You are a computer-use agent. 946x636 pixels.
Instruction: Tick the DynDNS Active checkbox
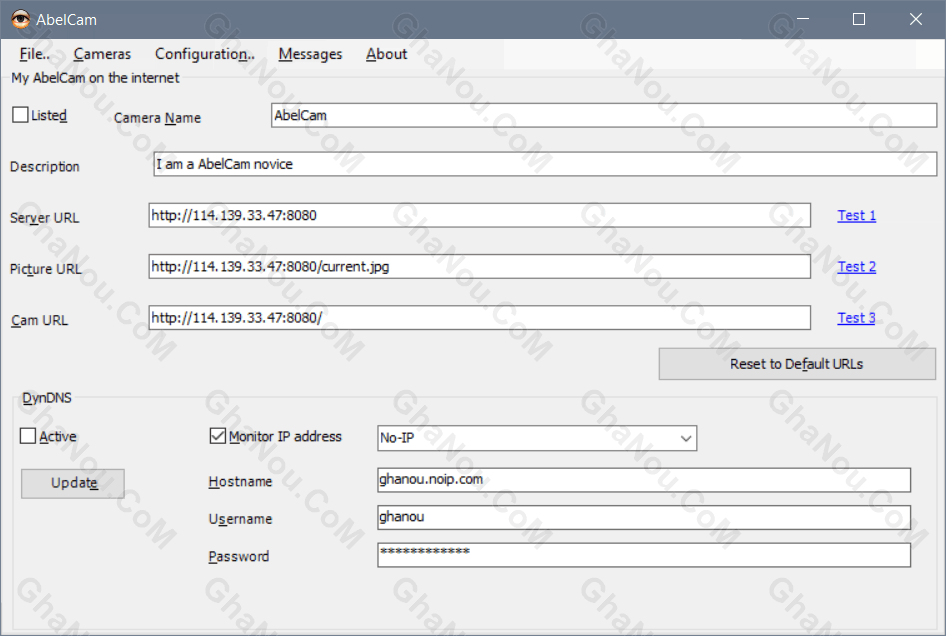pos(28,436)
